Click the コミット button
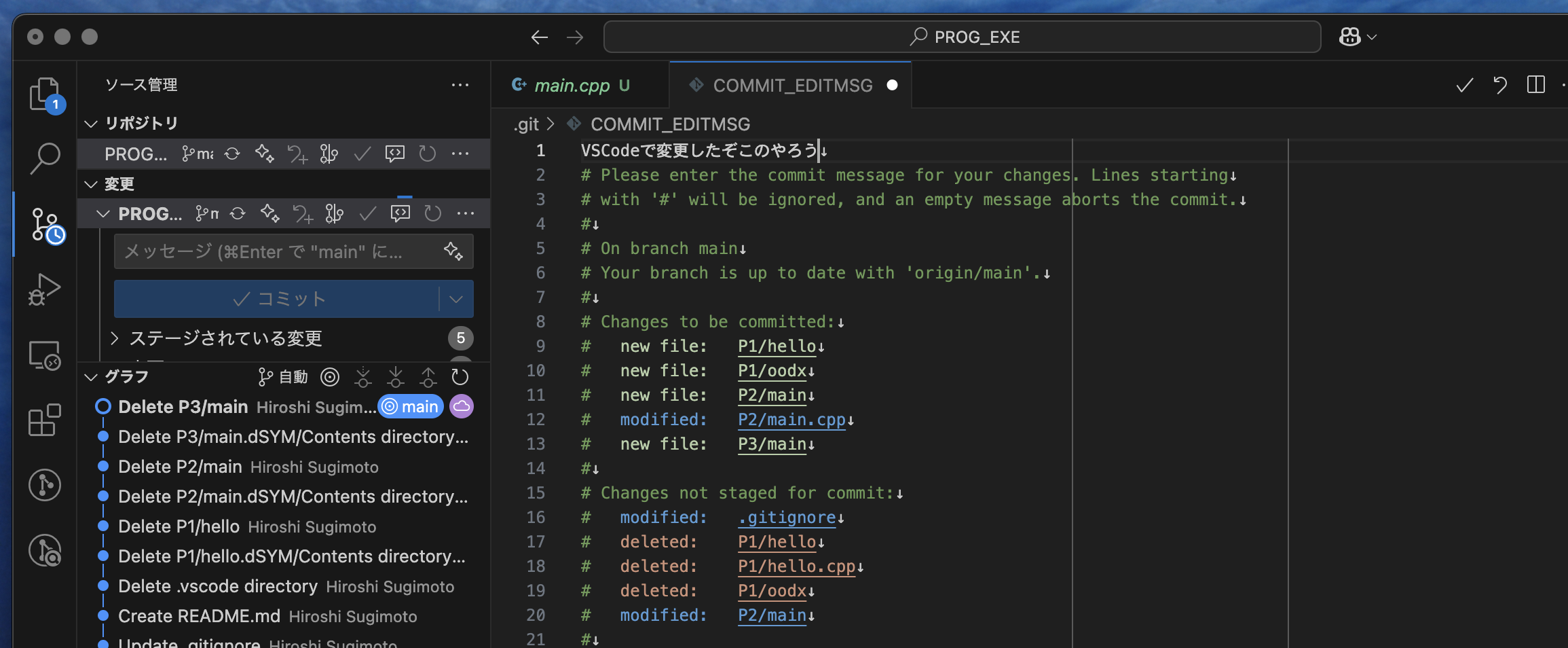This screenshot has width=1568, height=648. (x=277, y=299)
